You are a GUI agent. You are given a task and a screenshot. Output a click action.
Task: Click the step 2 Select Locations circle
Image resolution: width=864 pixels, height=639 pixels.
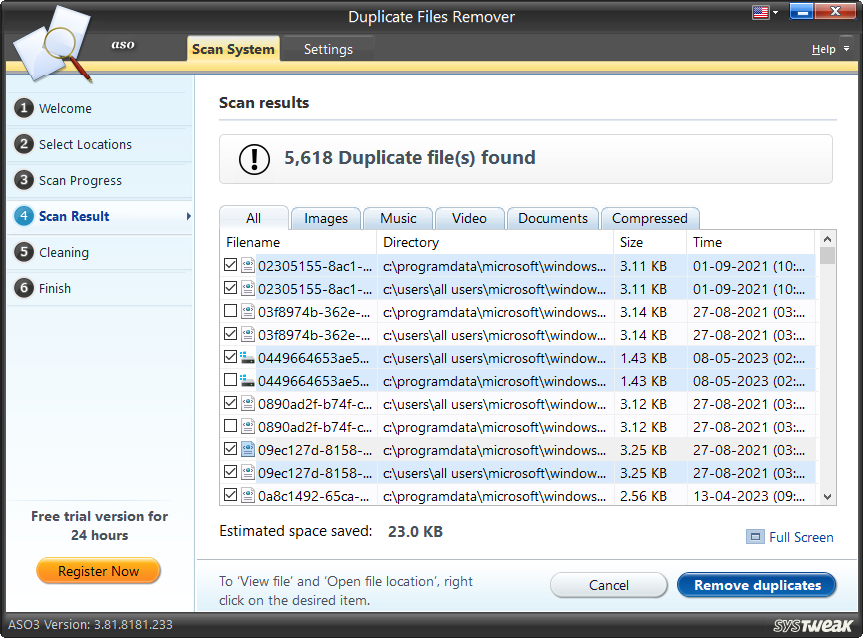pyautogui.click(x=23, y=144)
